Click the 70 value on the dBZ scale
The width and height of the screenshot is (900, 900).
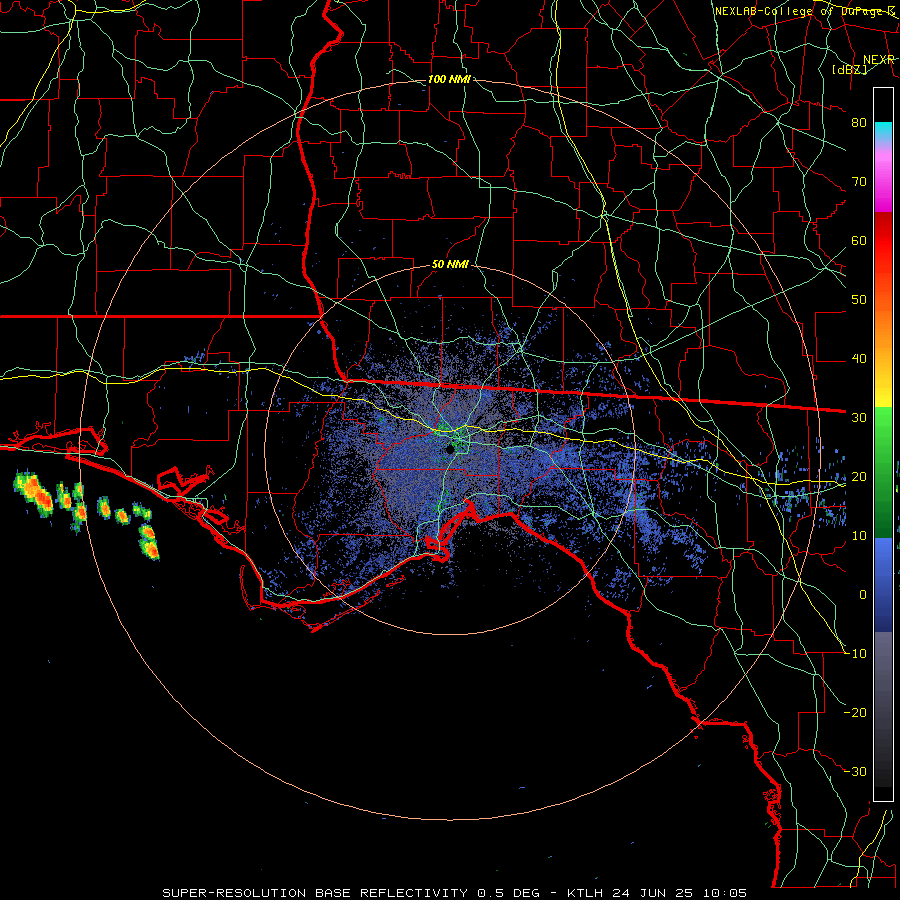tap(859, 181)
